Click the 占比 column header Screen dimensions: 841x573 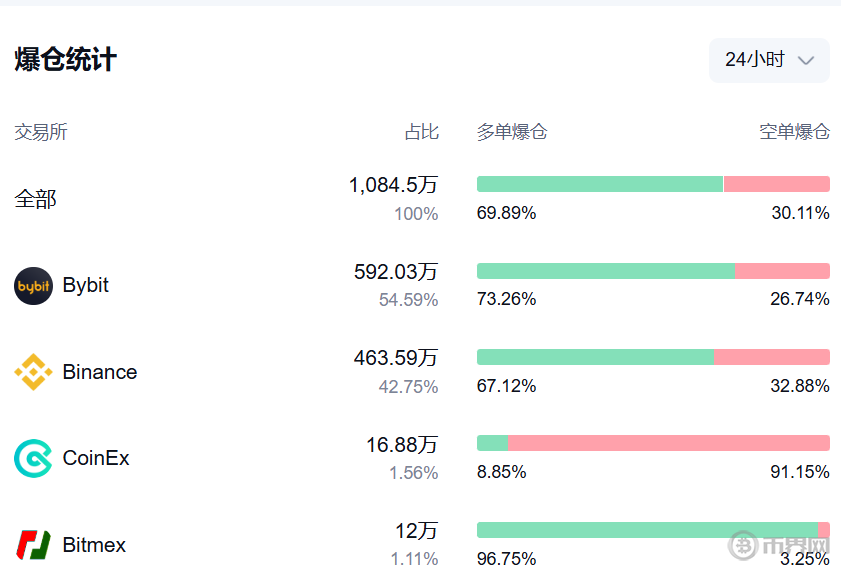coord(421,132)
